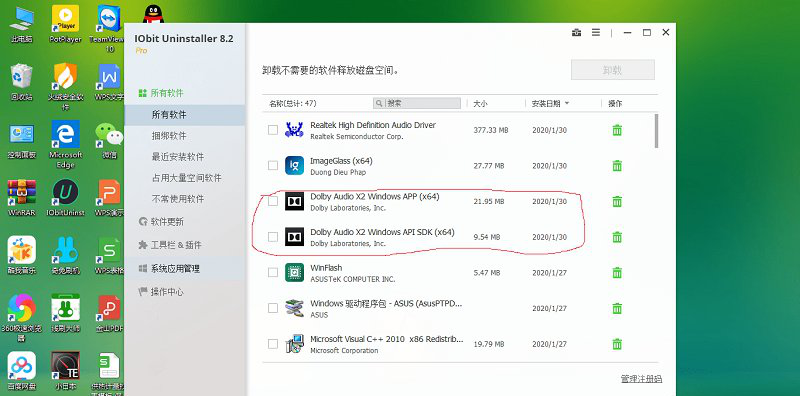This screenshot has width=800, height=411.
Task: Open TeamViewer desktop shortcut
Action: tap(109, 29)
